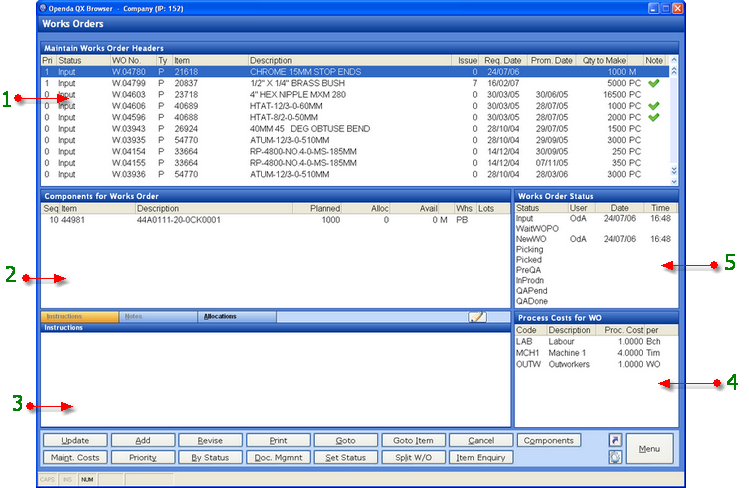Sort by the Req. Date column header
This screenshot has width=749, height=488.
pyautogui.click(x=503, y=61)
